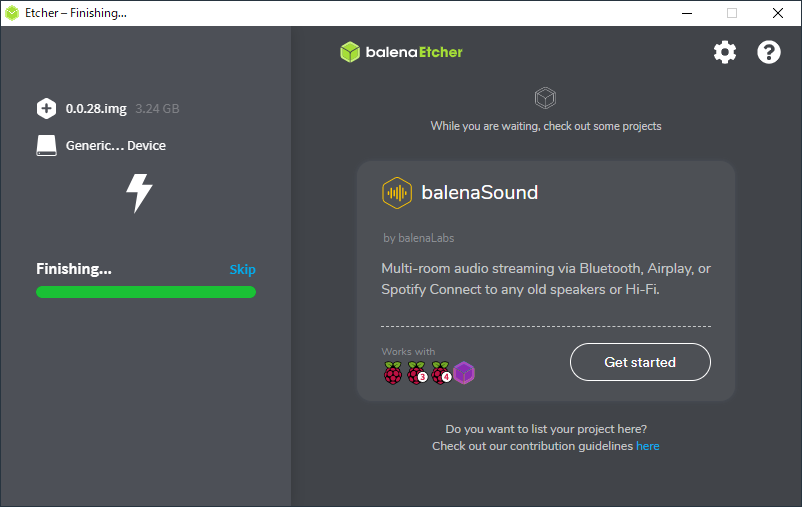Skip the finishing validation step
Screen dimensions: 802x507
pos(242,270)
